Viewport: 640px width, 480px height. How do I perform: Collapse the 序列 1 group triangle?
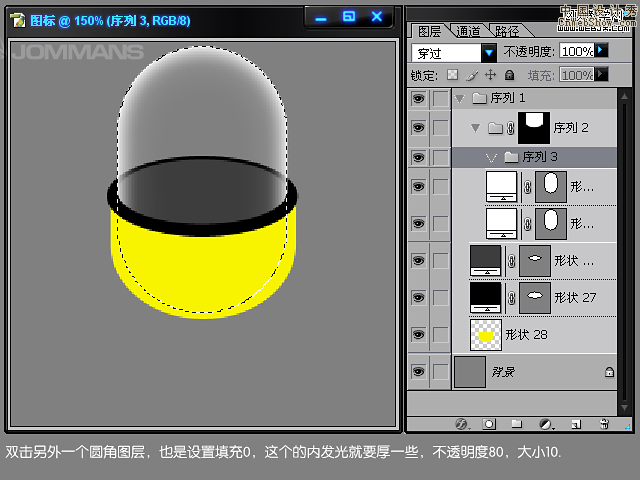tap(459, 98)
